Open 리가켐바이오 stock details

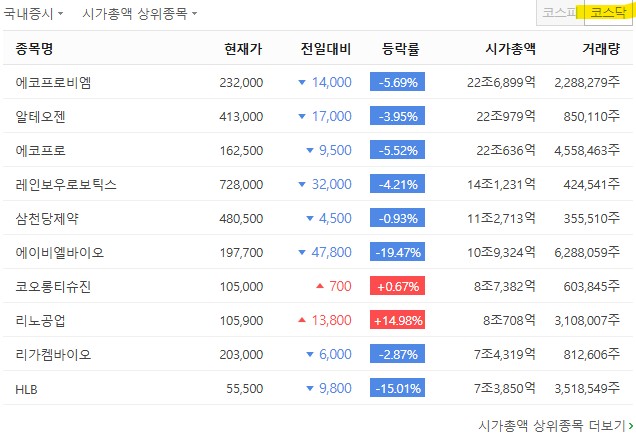[x=53, y=355]
